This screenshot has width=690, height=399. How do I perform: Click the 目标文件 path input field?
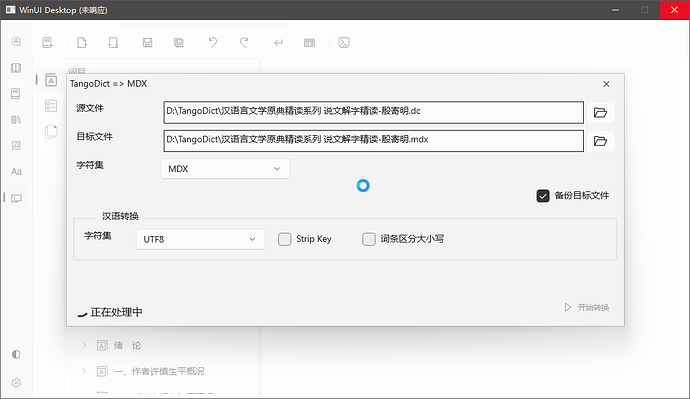[x=374, y=141]
